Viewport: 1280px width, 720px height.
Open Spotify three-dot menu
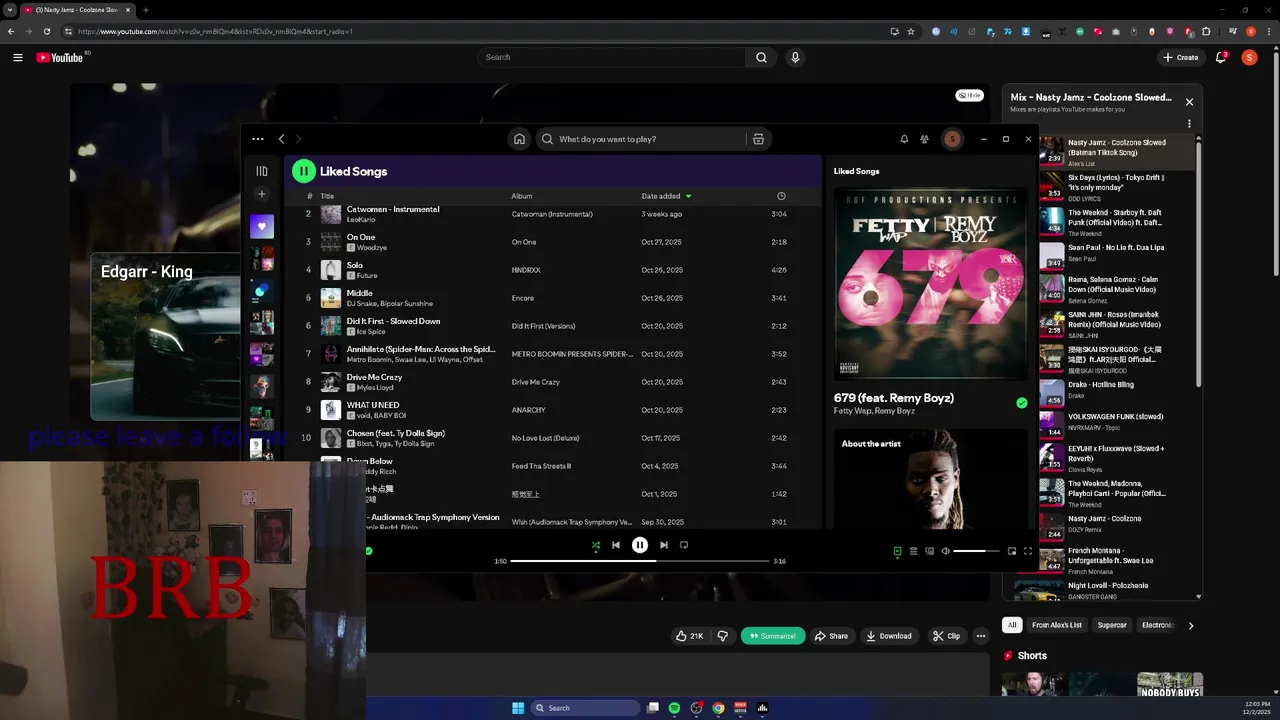(258, 139)
